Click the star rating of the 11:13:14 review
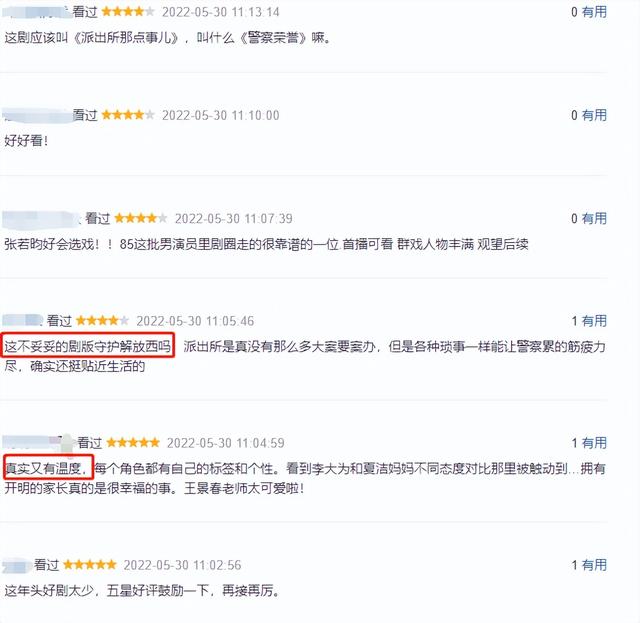 [128, 12]
